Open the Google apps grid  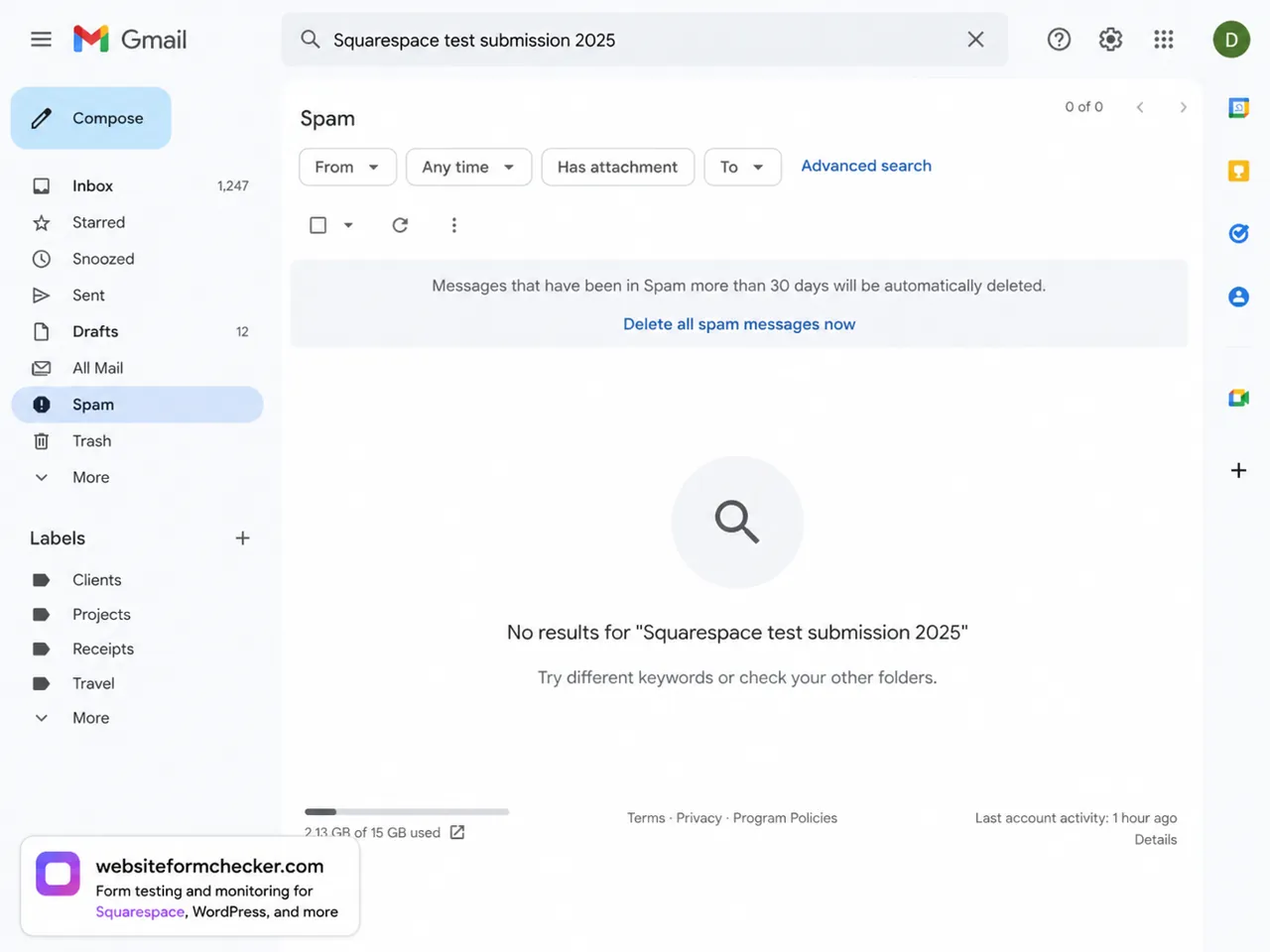(1164, 40)
